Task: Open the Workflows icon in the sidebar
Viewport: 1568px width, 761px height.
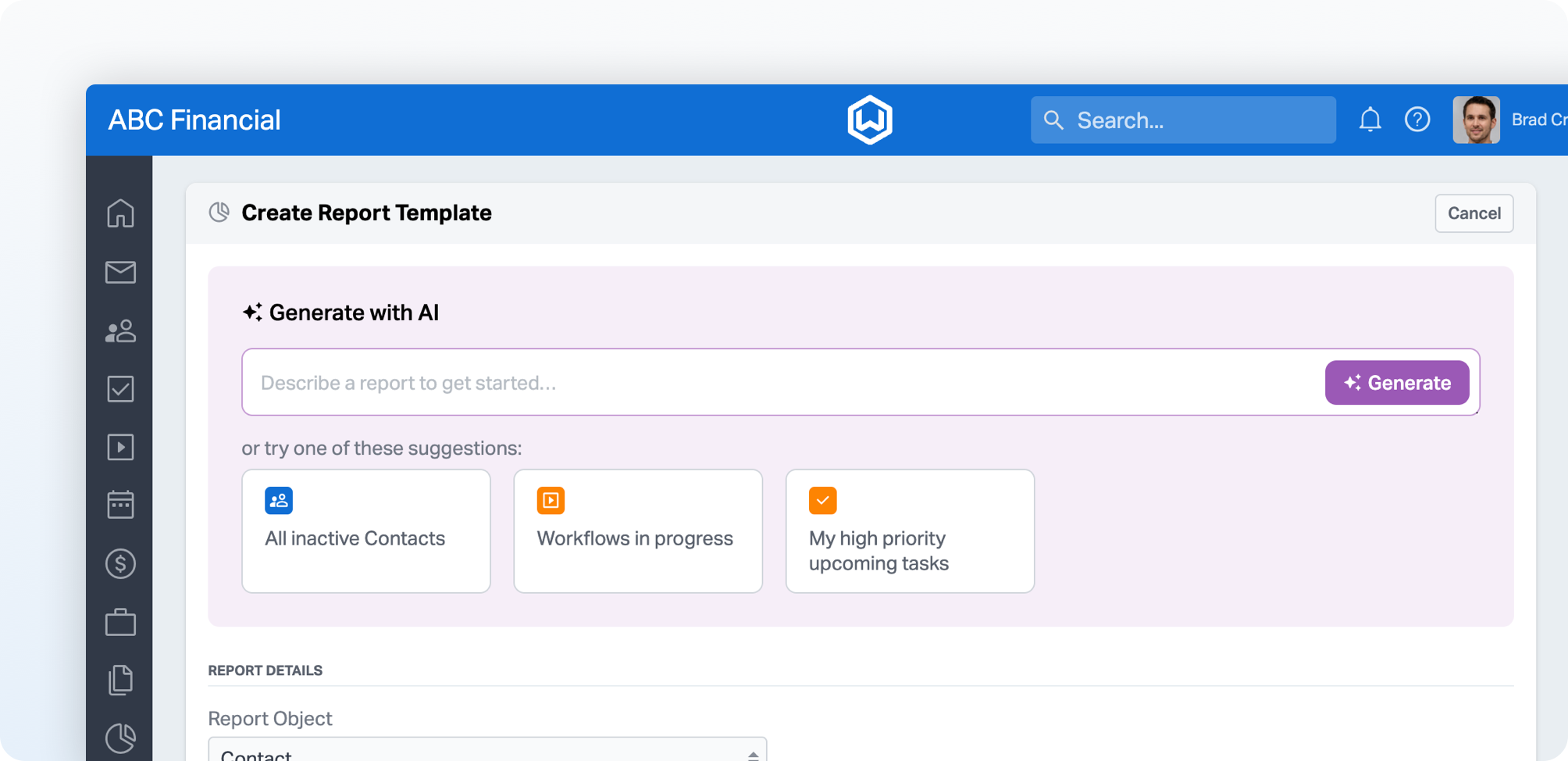Action: pyautogui.click(x=119, y=446)
